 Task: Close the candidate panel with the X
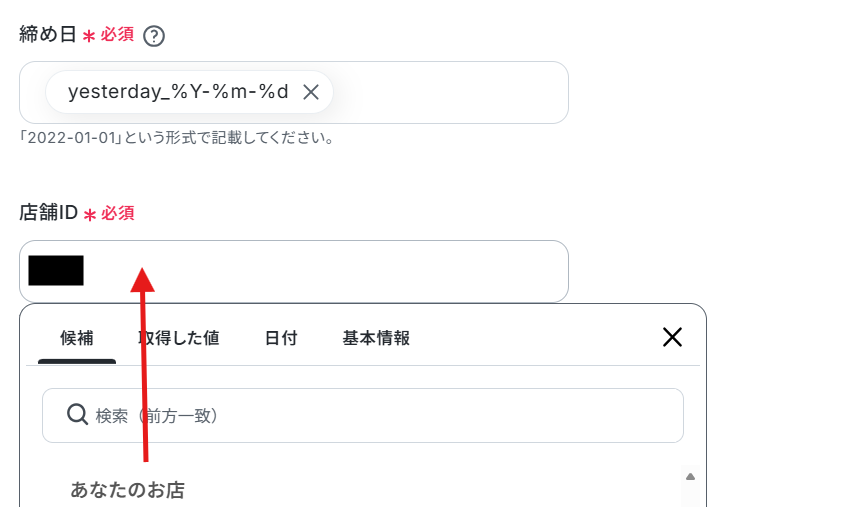click(672, 337)
